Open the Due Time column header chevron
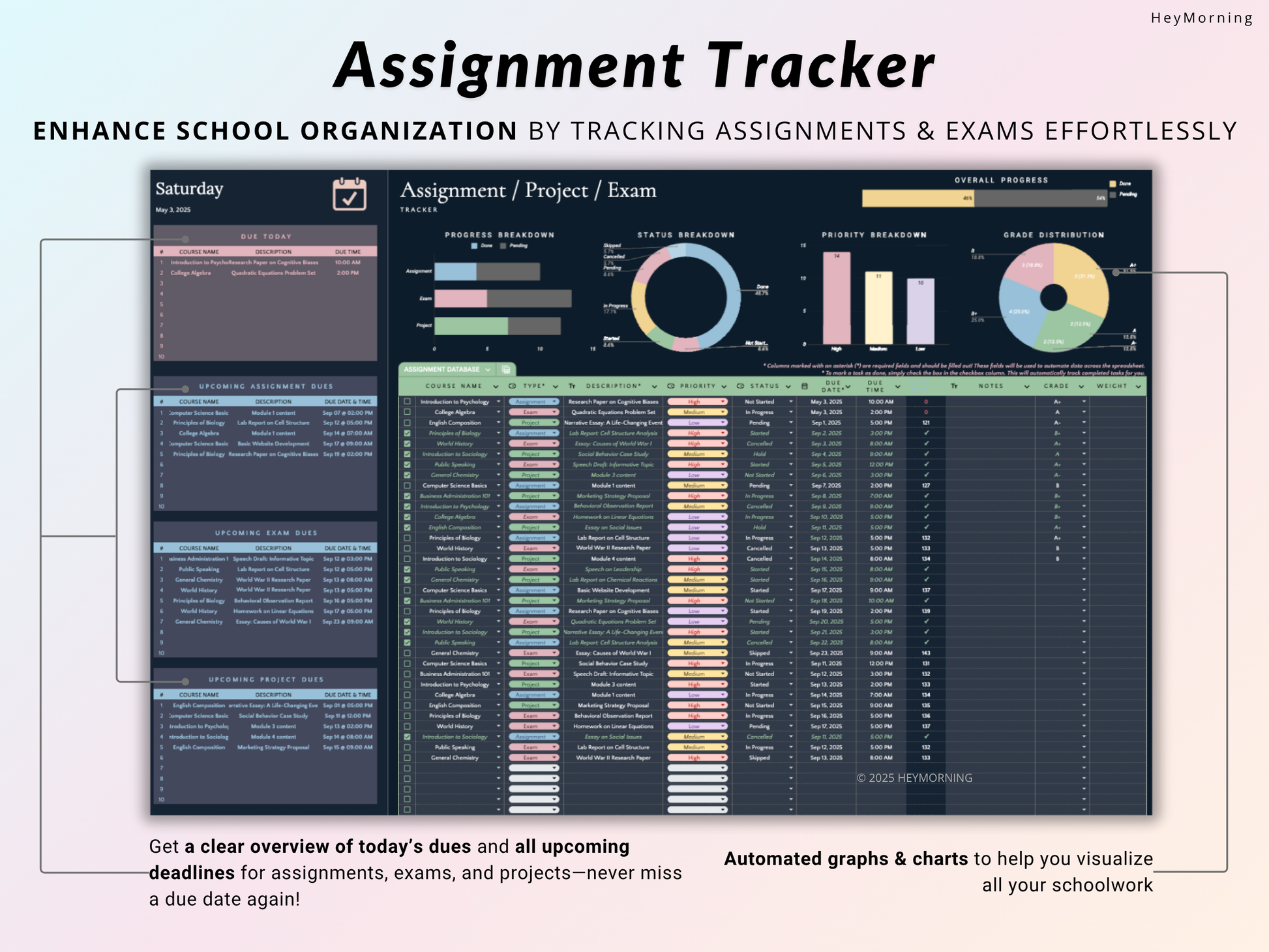This screenshot has width=1269, height=952. pos(897,387)
